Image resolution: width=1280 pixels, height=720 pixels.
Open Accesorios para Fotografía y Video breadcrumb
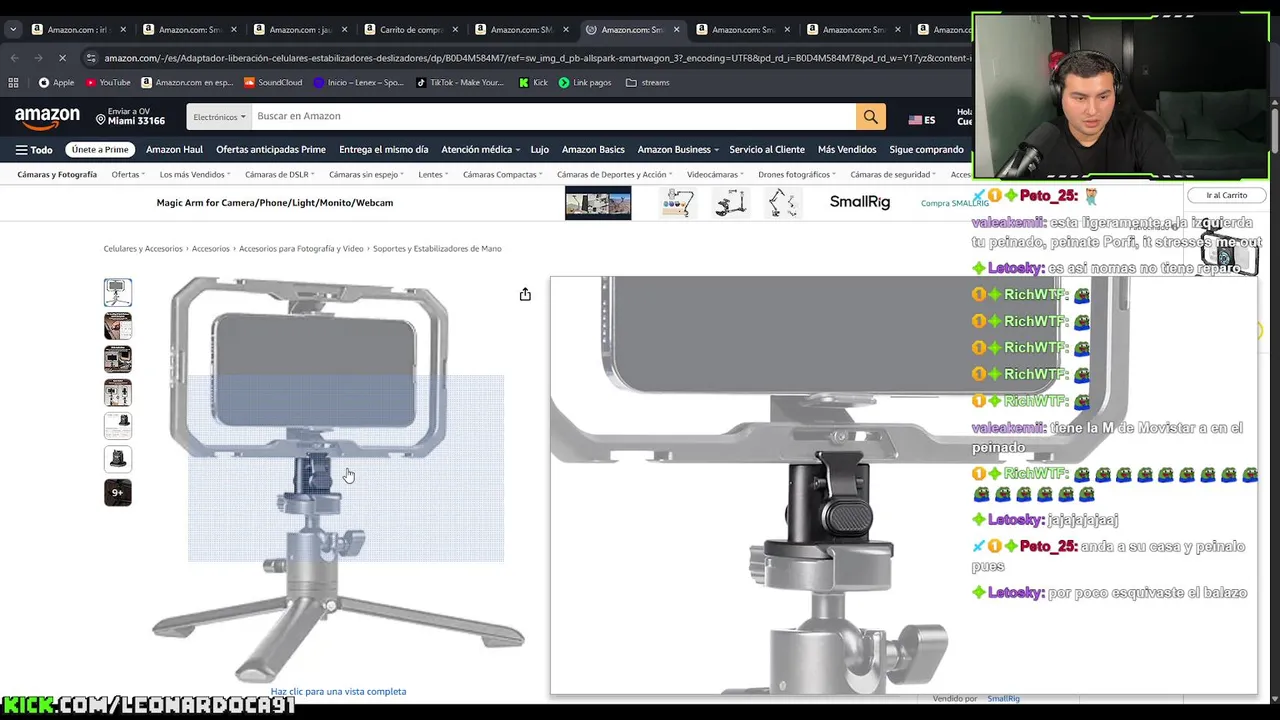point(301,249)
